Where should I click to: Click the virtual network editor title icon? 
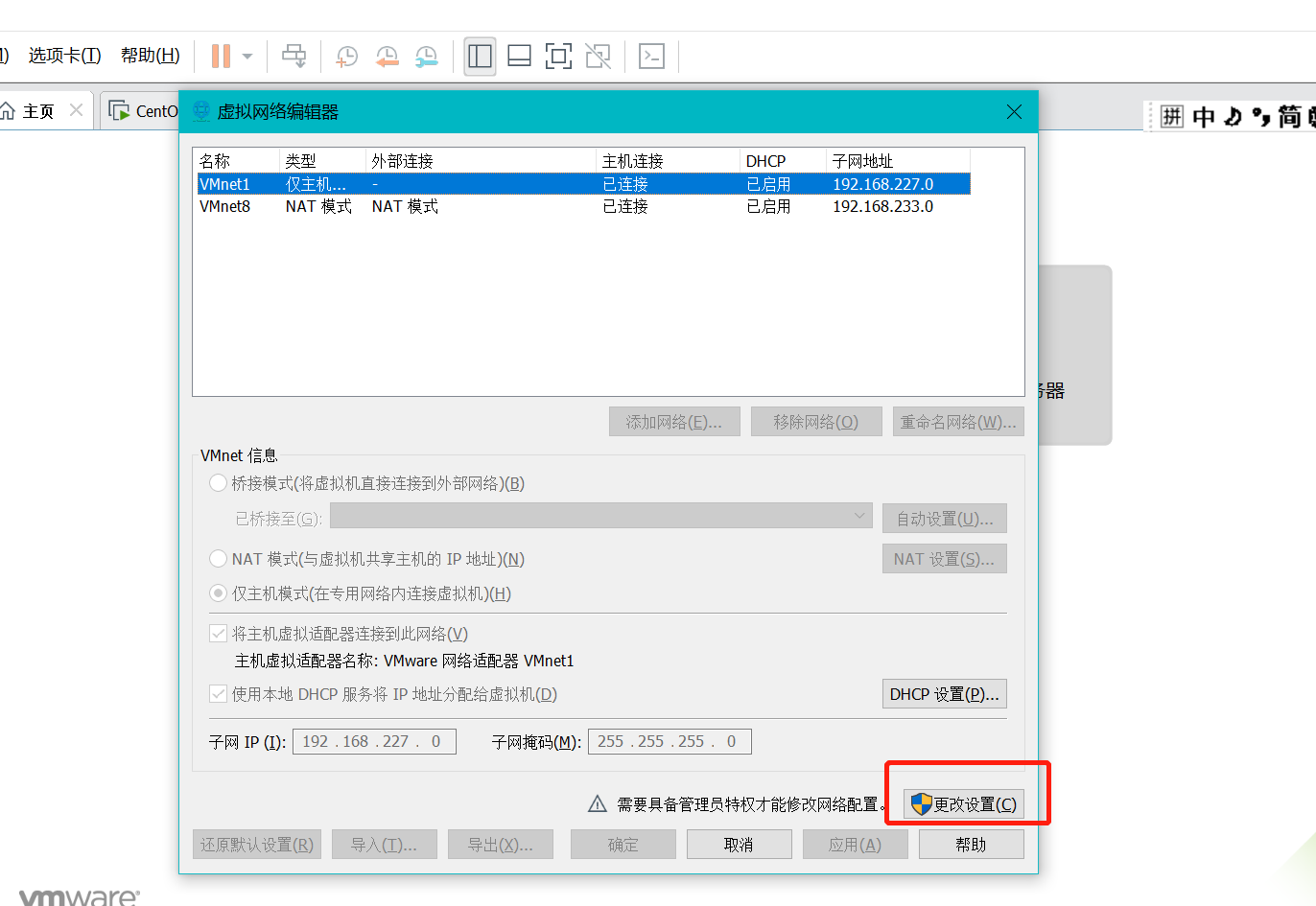[x=201, y=111]
